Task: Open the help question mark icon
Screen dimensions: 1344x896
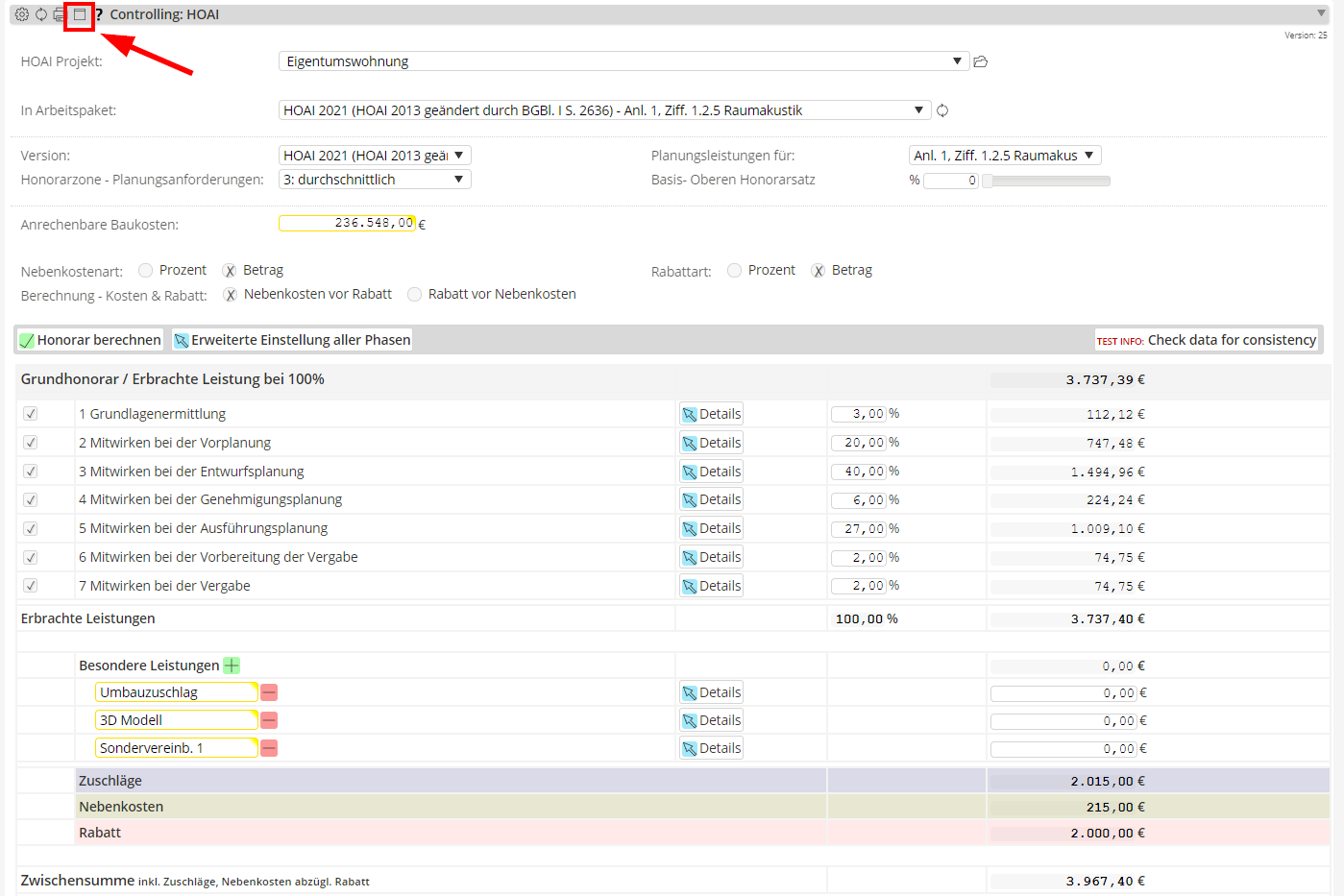Action: click(99, 14)
